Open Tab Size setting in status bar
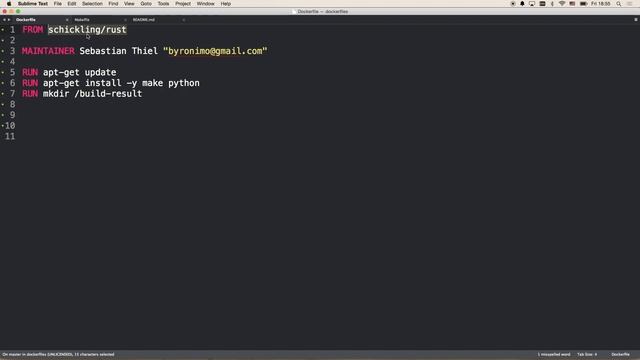The image size is (640, 360). (x=587, y=354)
